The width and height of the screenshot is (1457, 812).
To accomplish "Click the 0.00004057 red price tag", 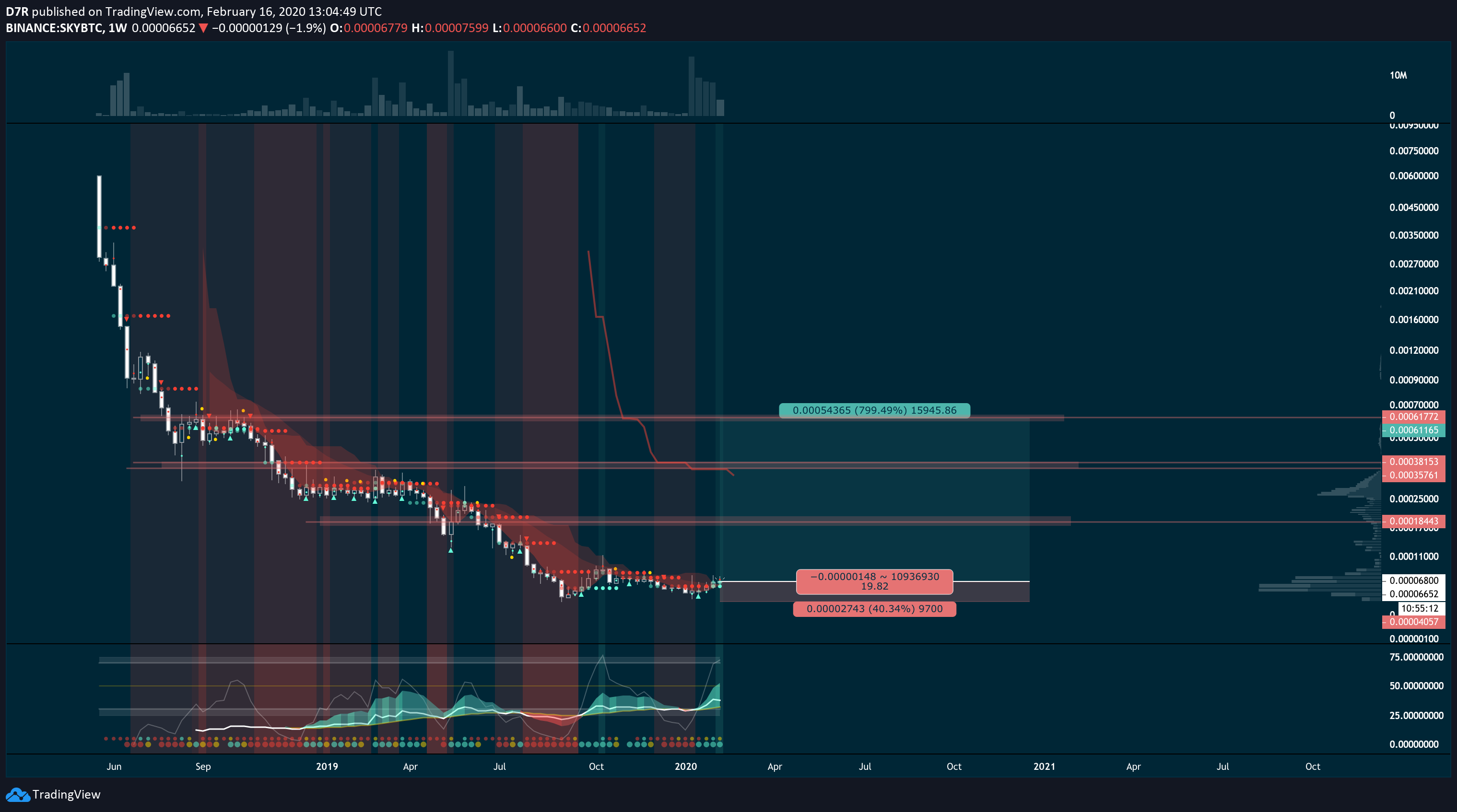I will 1413,622.
